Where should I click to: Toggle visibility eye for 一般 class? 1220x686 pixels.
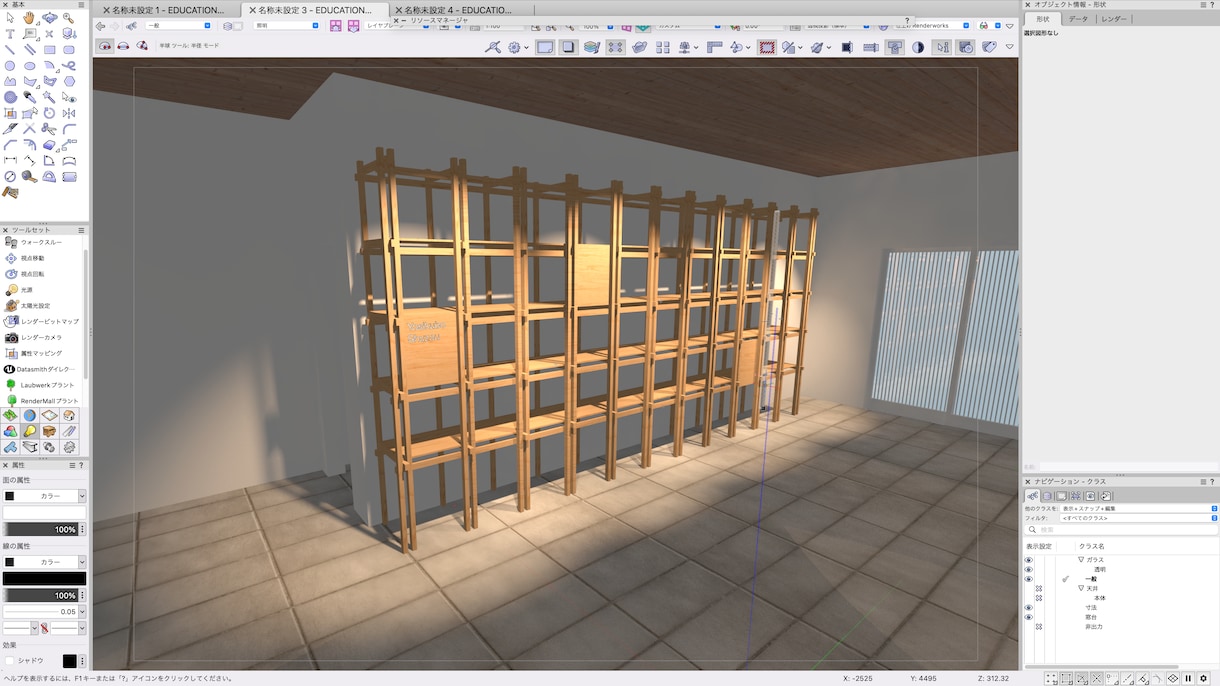[1028, 579]
